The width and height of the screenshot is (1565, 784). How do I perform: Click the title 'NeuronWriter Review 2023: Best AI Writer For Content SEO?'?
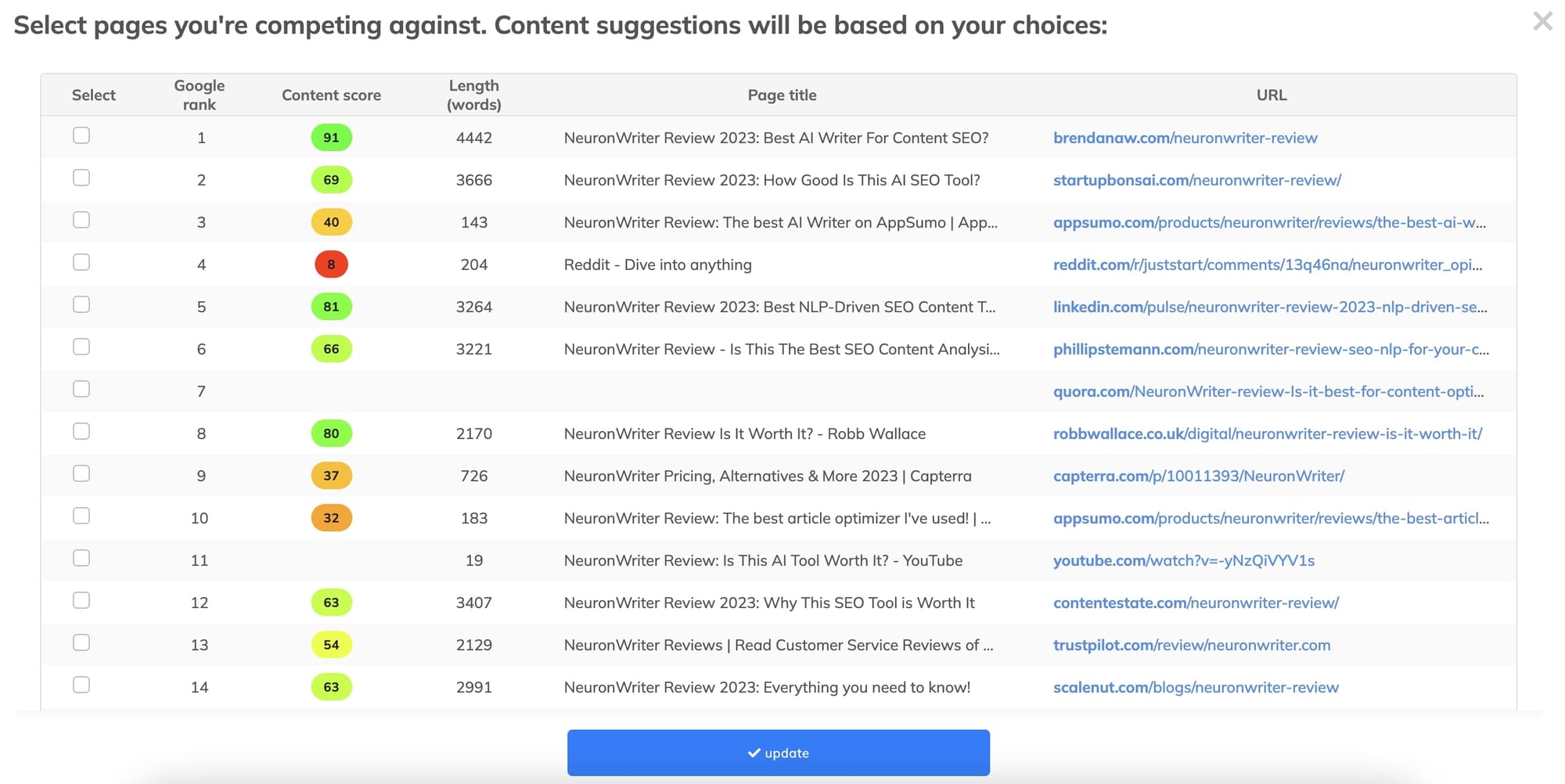pos(776,138)
